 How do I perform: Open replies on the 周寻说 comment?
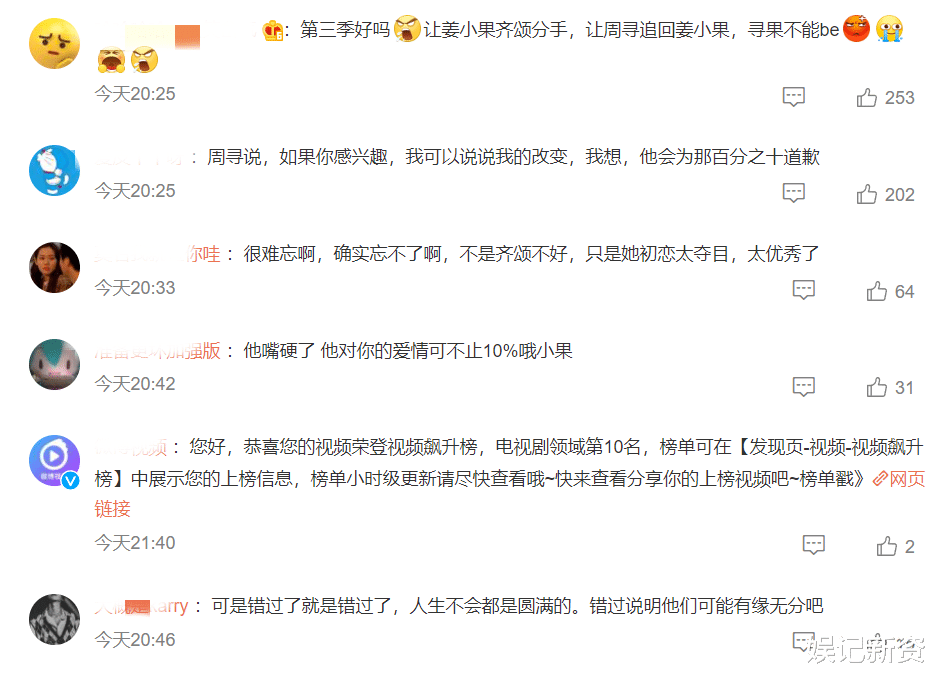click(793, 193)
